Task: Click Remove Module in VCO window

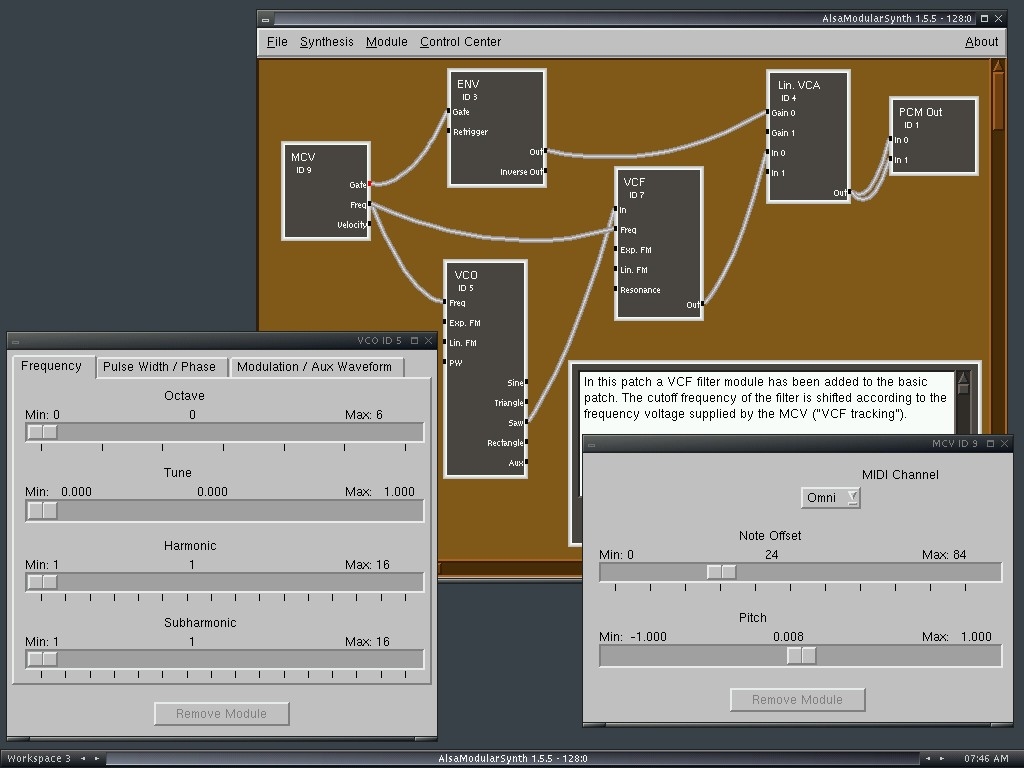Action: [x=221, y=713]
